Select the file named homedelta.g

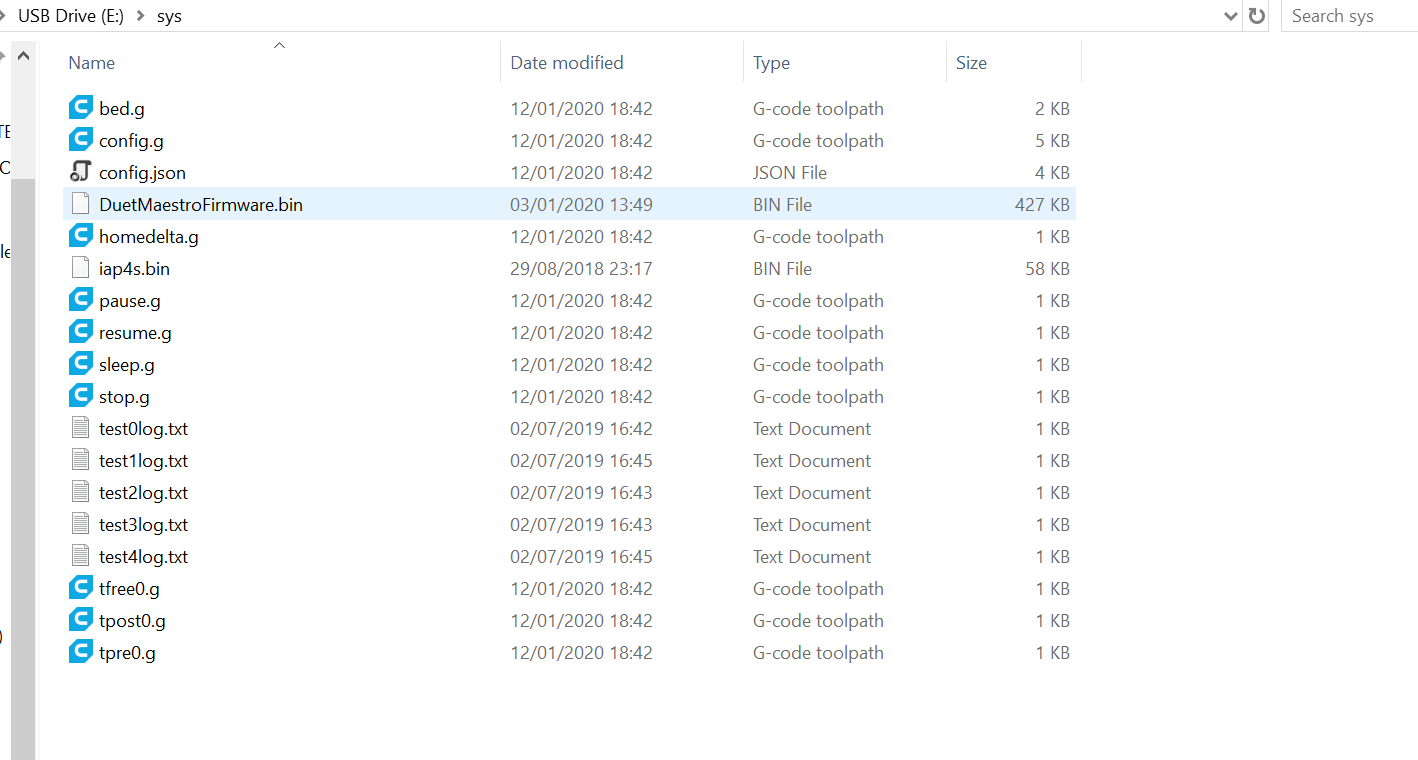click(149, 236)
